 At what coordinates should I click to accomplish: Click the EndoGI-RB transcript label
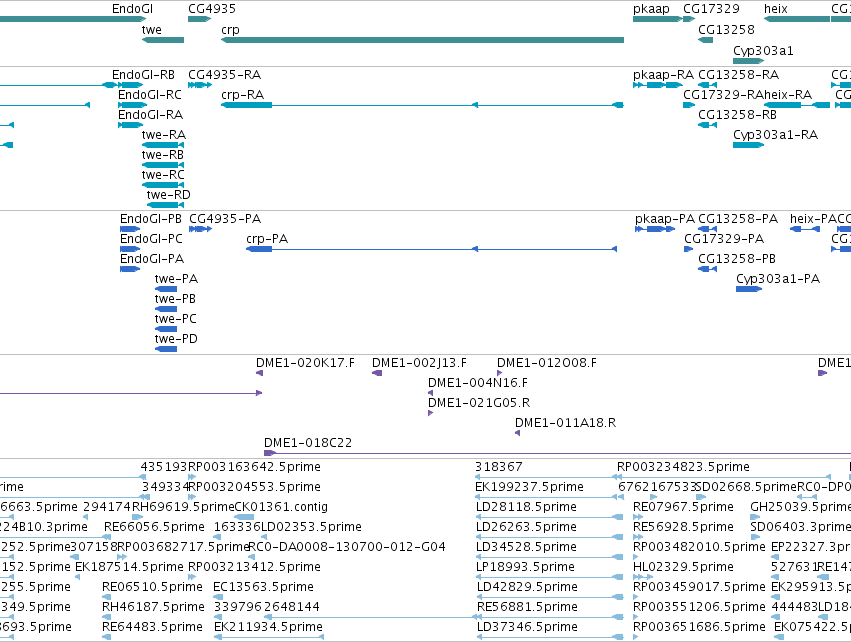143,74
